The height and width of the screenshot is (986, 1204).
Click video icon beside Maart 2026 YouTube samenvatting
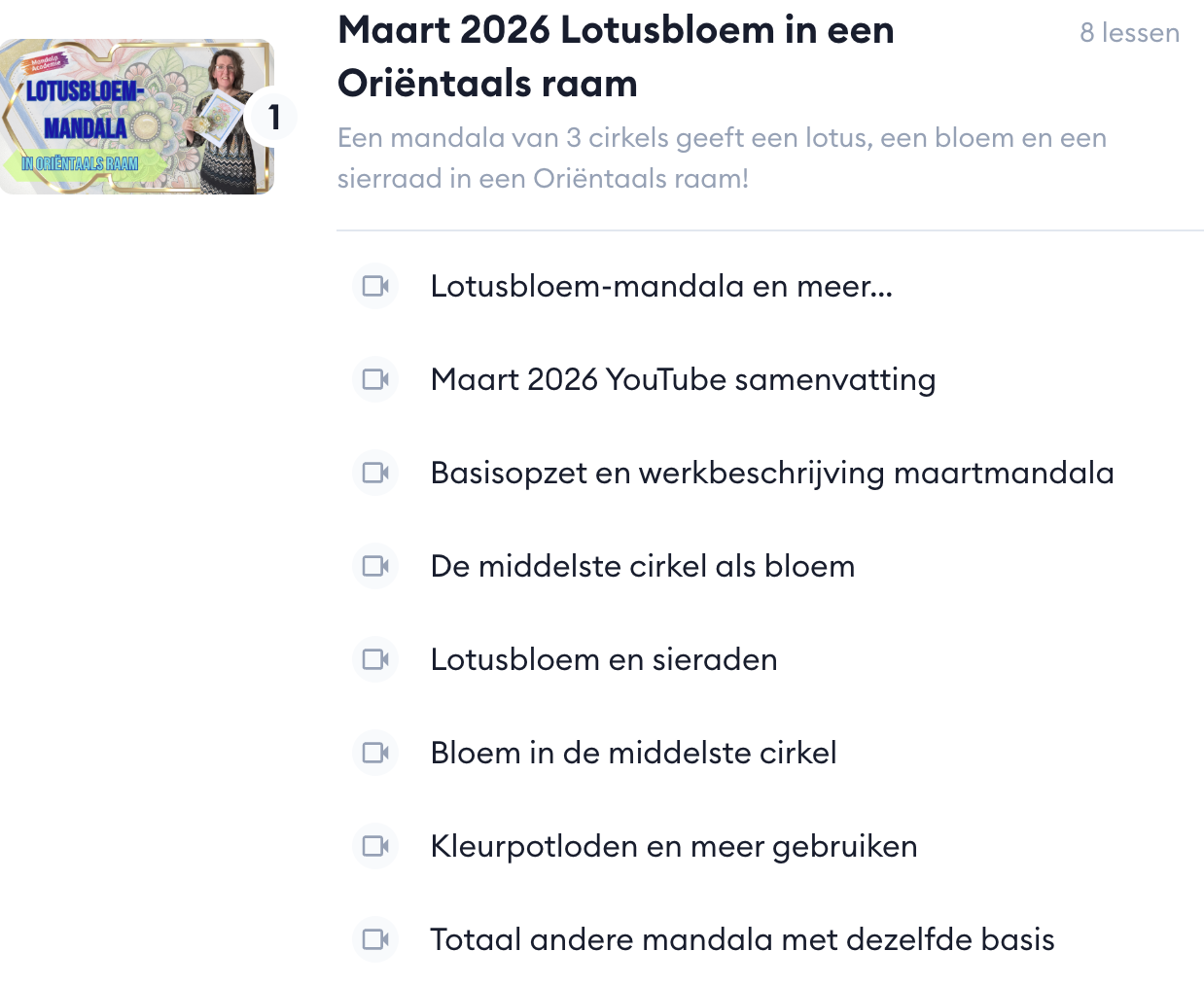pos(375,379)
